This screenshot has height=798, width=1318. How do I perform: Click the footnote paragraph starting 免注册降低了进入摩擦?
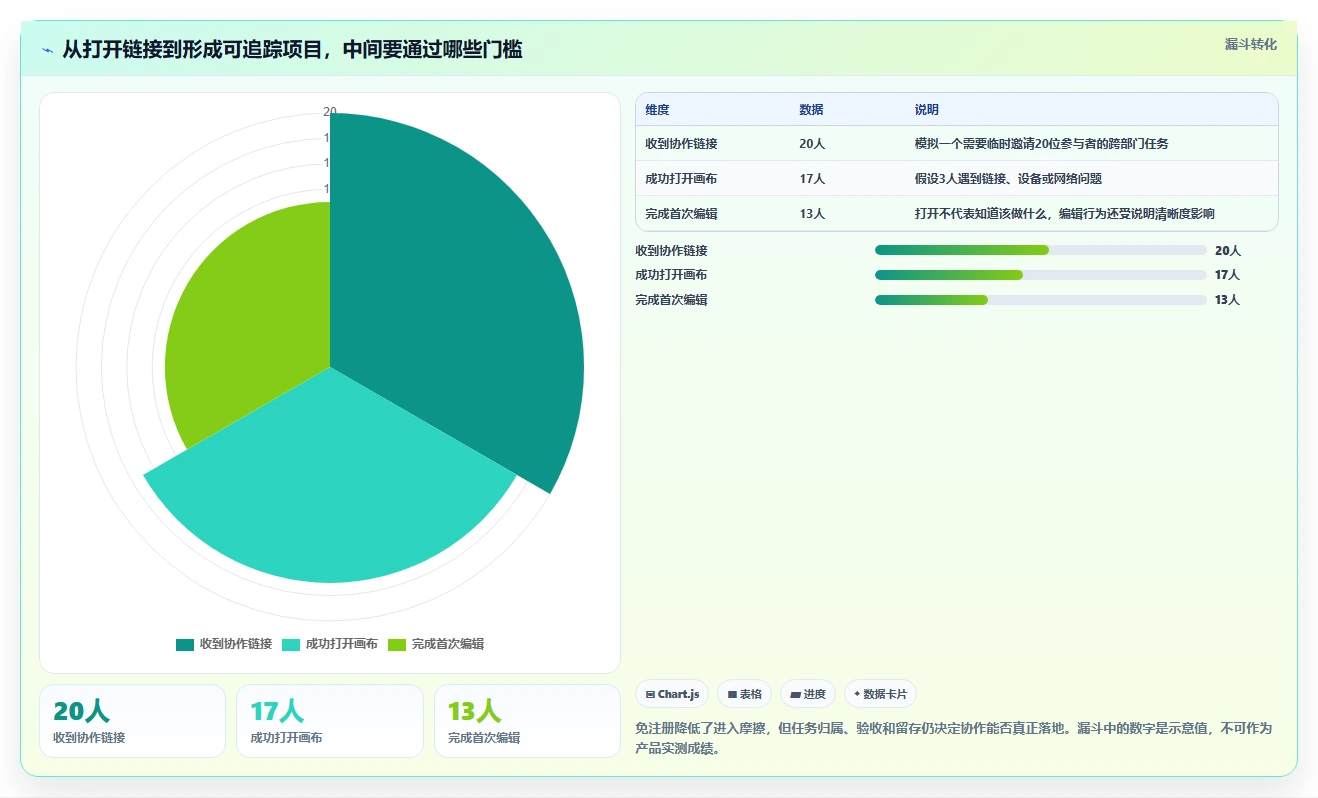(x=953, y=738)
